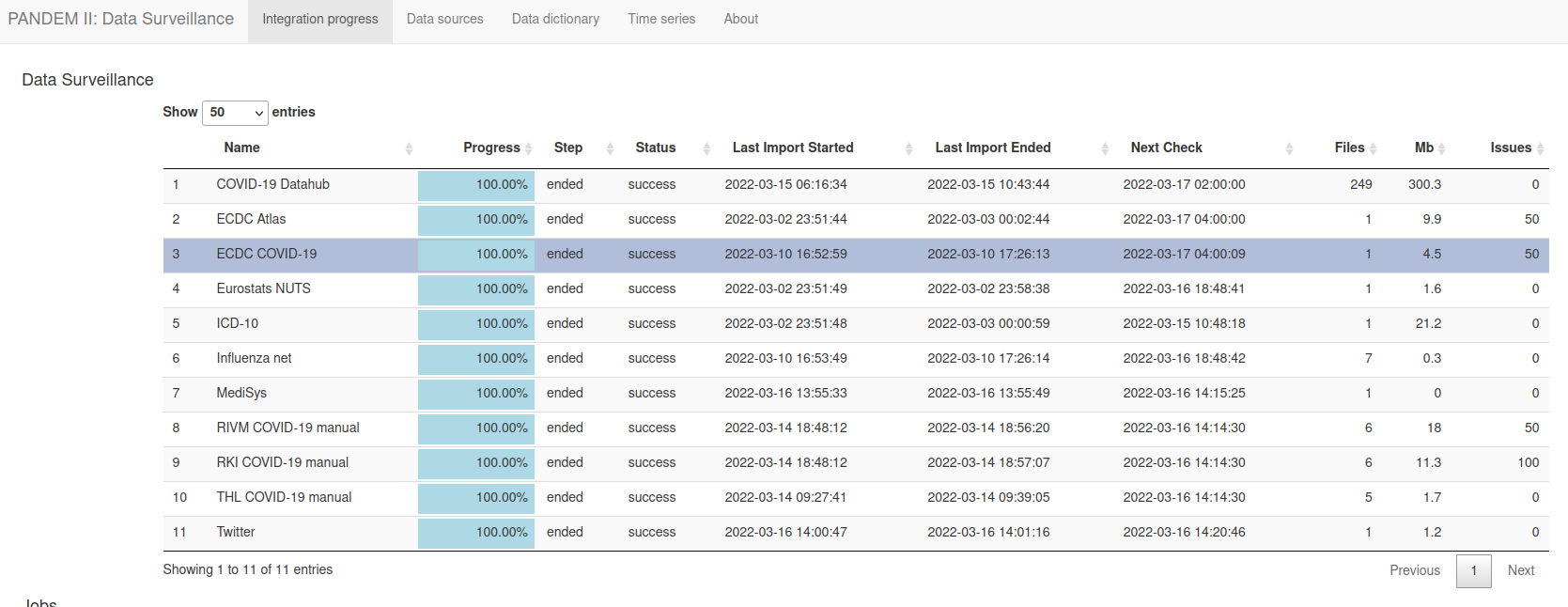Click end time 2022-03-14 09:39:05
Screen dimensions: 1568x607
coord(988,497)
